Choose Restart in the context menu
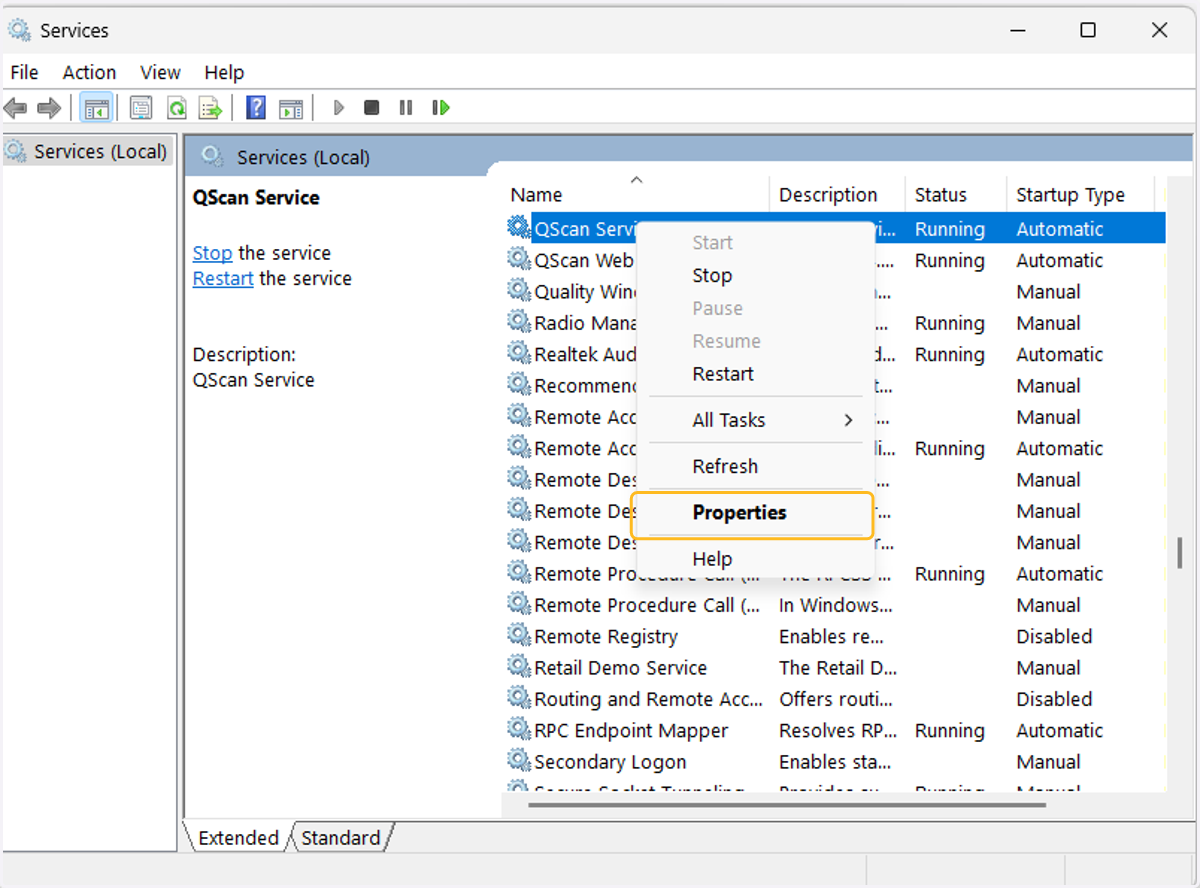This screenshot has height=888, width=1200. pos(756,374)
